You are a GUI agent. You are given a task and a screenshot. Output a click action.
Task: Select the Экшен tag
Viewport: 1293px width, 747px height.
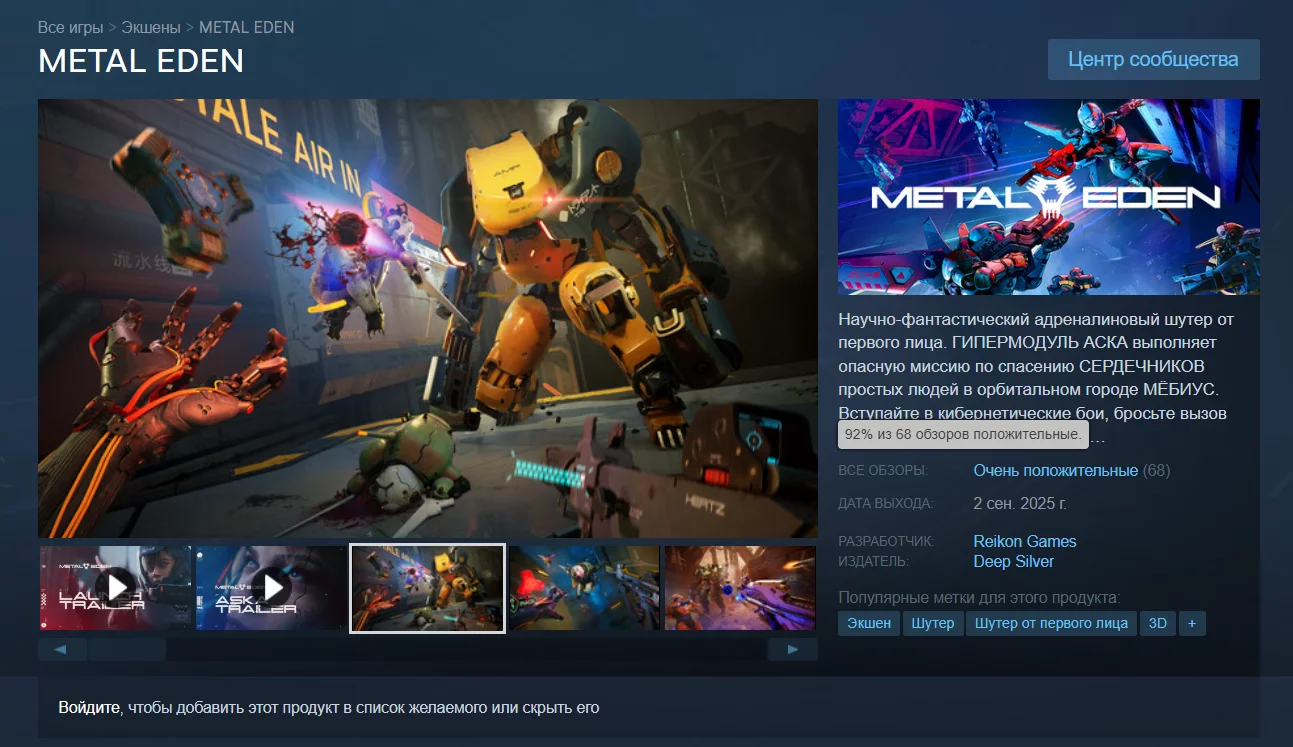click(x=869, y=623)
